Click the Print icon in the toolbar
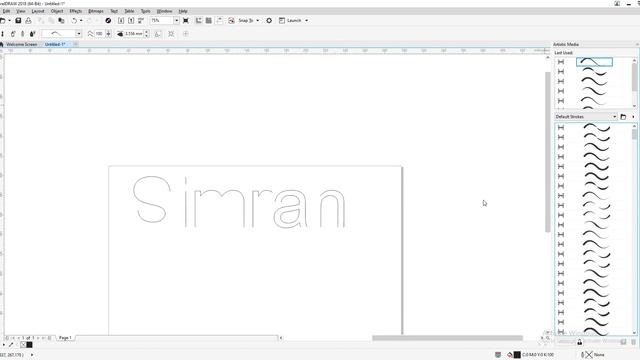This screenshot has width=640, height=360. [28, 20]
